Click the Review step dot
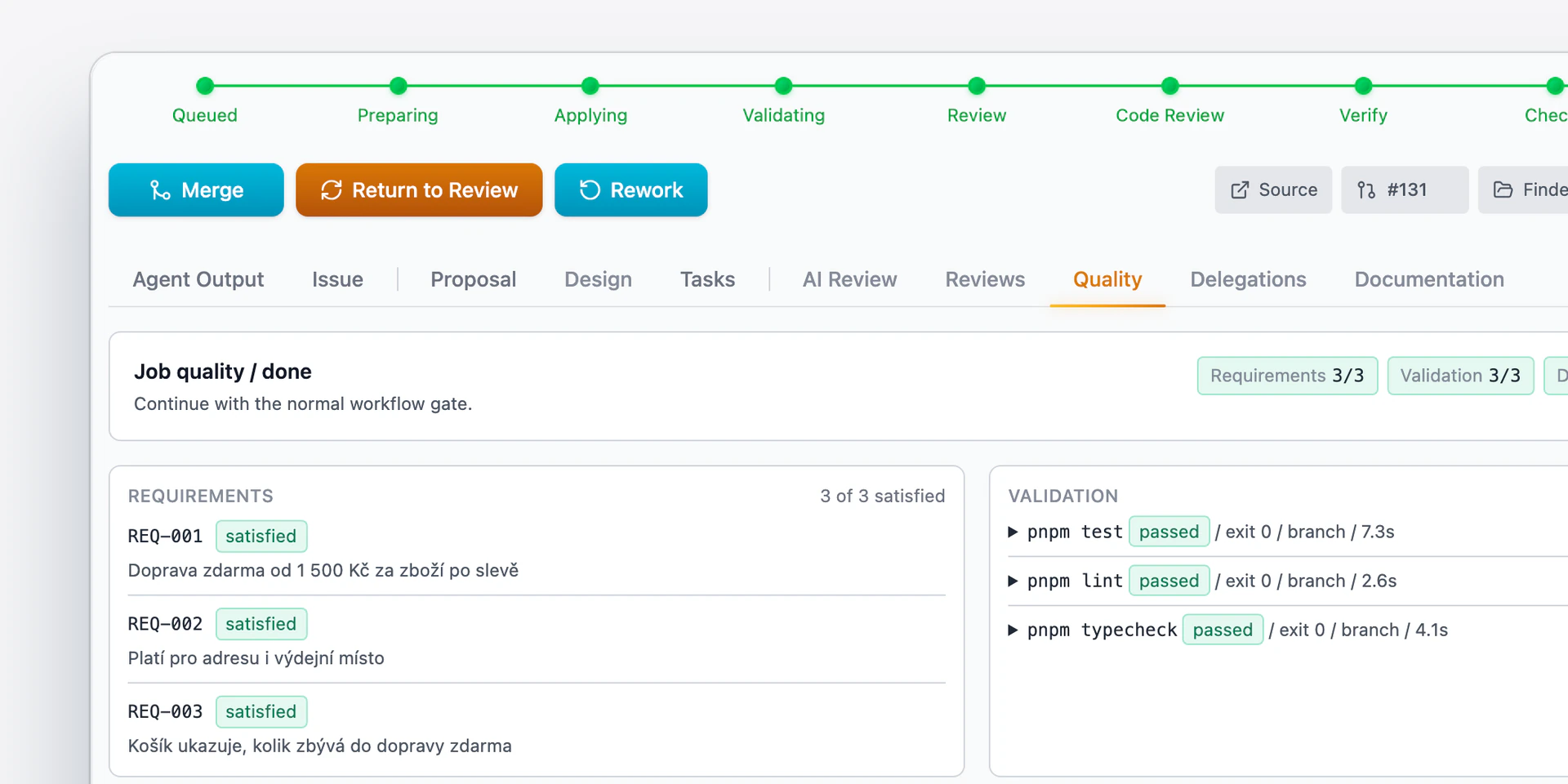The image size is (1568, 784). pyautogui.click(x=977, y=86)
